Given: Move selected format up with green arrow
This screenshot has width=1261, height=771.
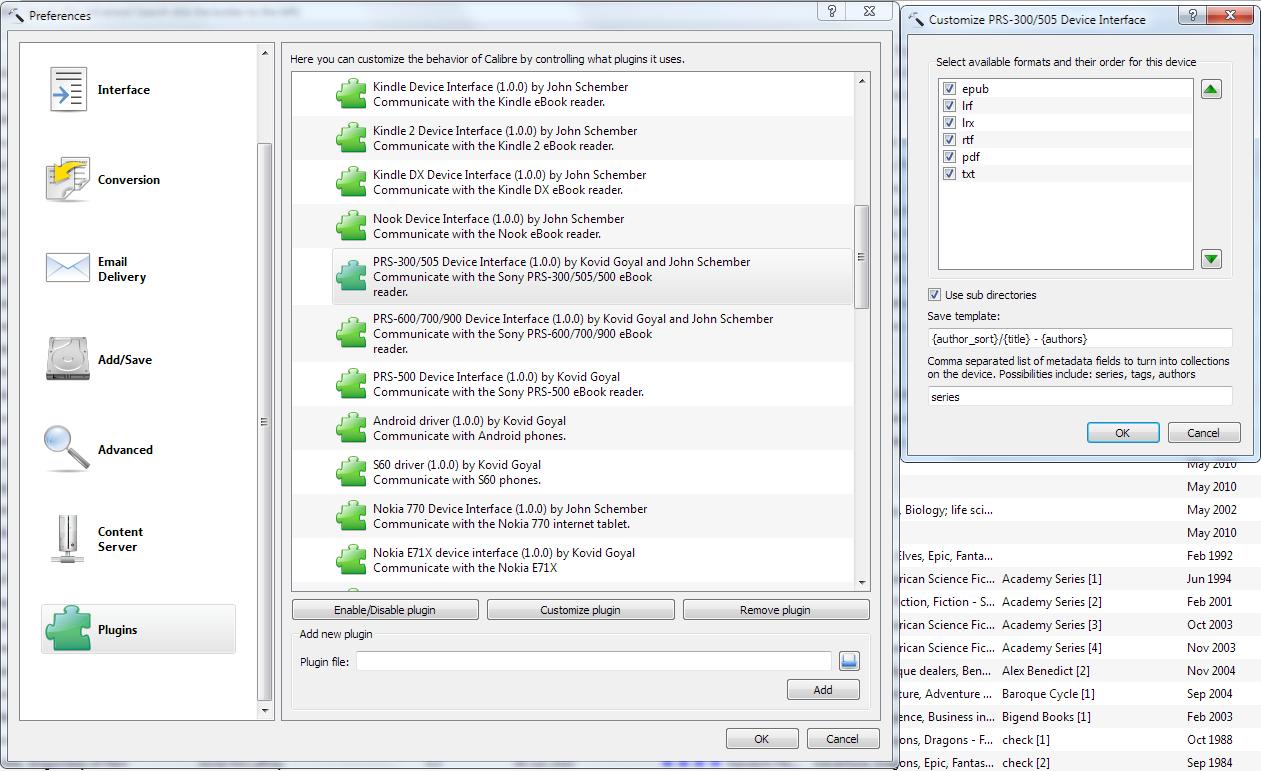Looking at the screenshot, I should click(x=1211, y=90).
